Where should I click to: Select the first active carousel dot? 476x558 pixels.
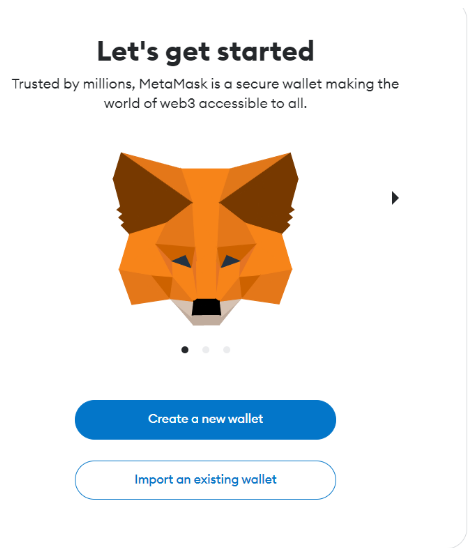185,350
